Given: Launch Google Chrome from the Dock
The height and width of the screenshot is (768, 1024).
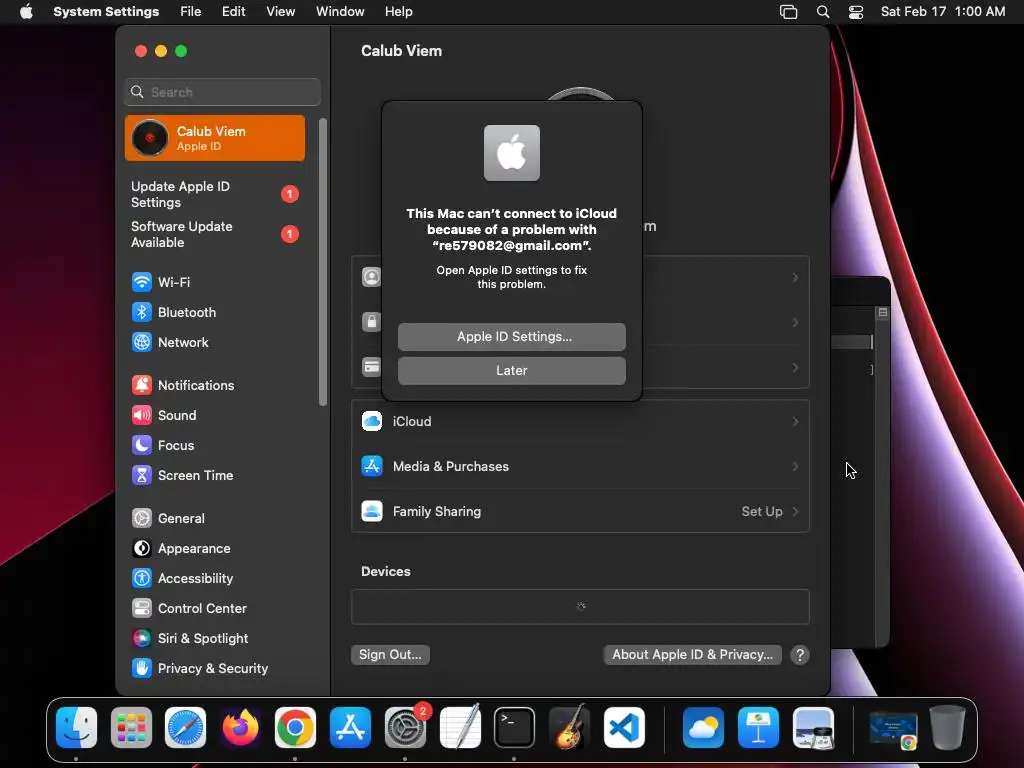Looking at the screenshot, I should 295,728.
